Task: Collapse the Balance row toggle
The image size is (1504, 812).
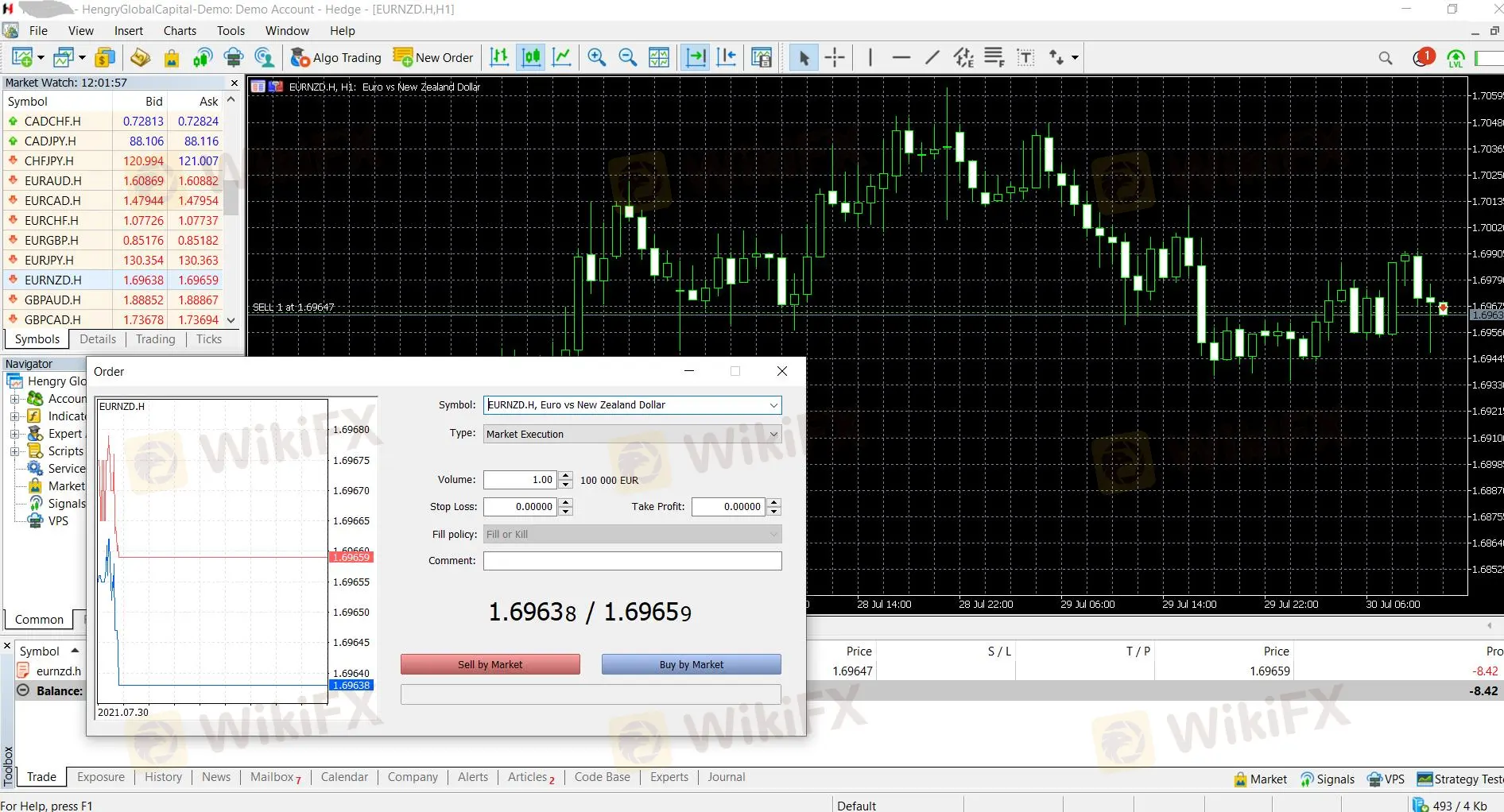Action: click(x=23, y=690)
